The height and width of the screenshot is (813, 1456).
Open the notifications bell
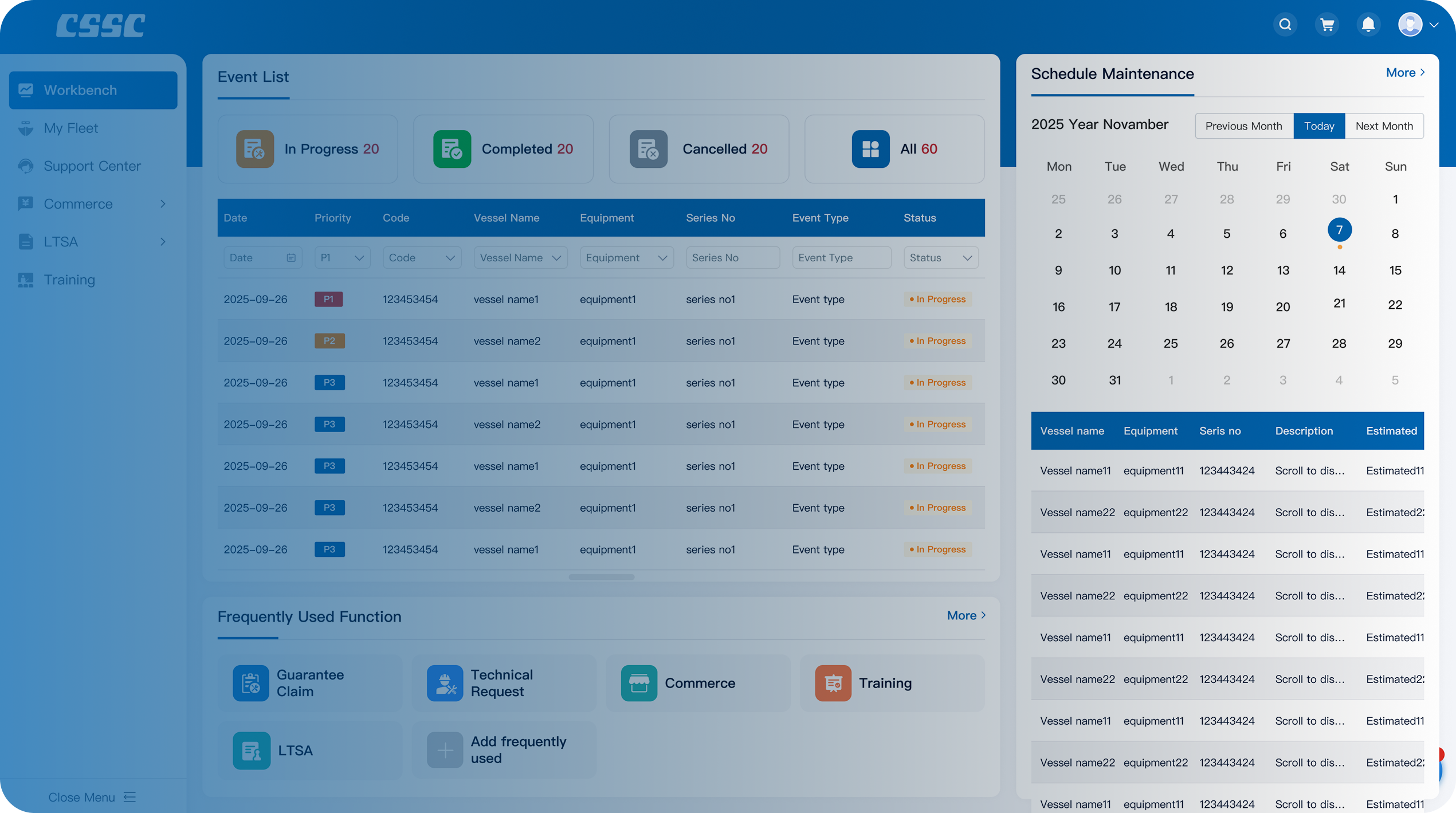(1368, 25)
